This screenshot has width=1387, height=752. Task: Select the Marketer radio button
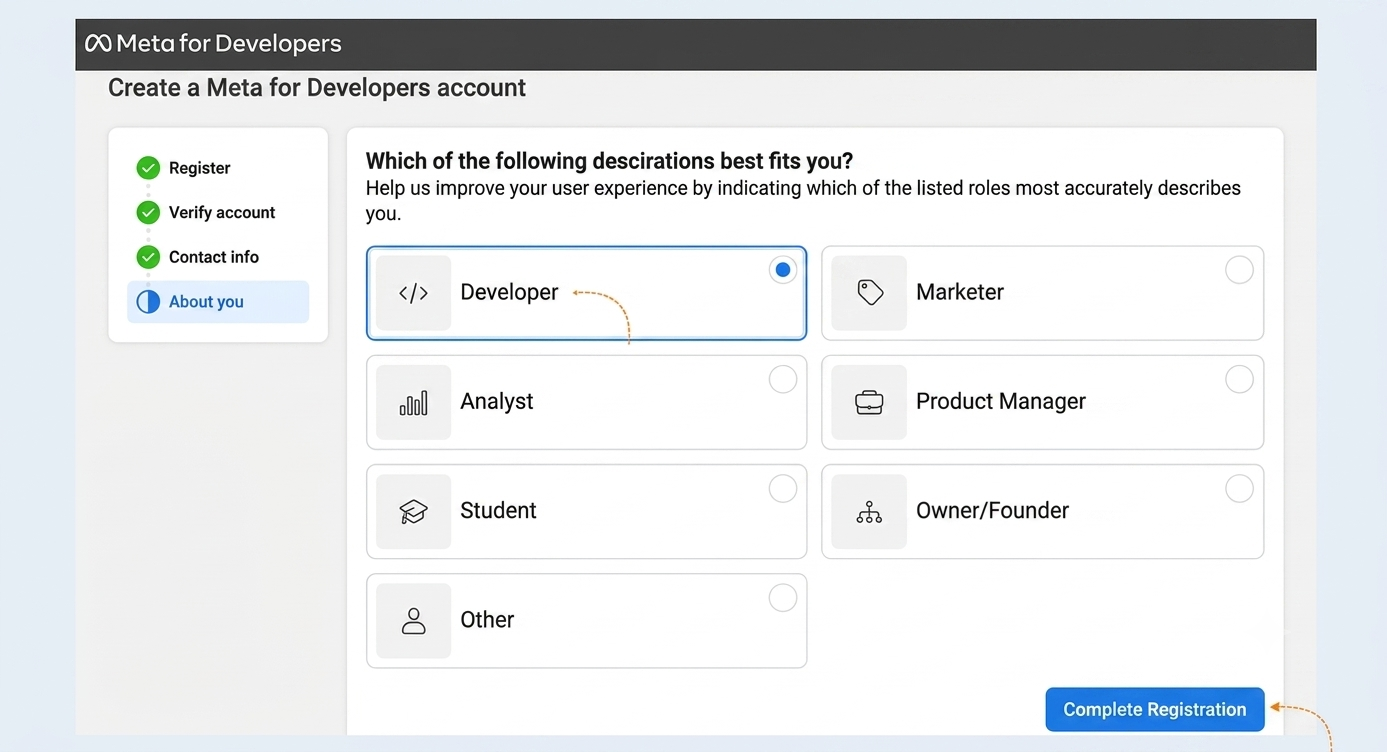tap(1239, 270)
